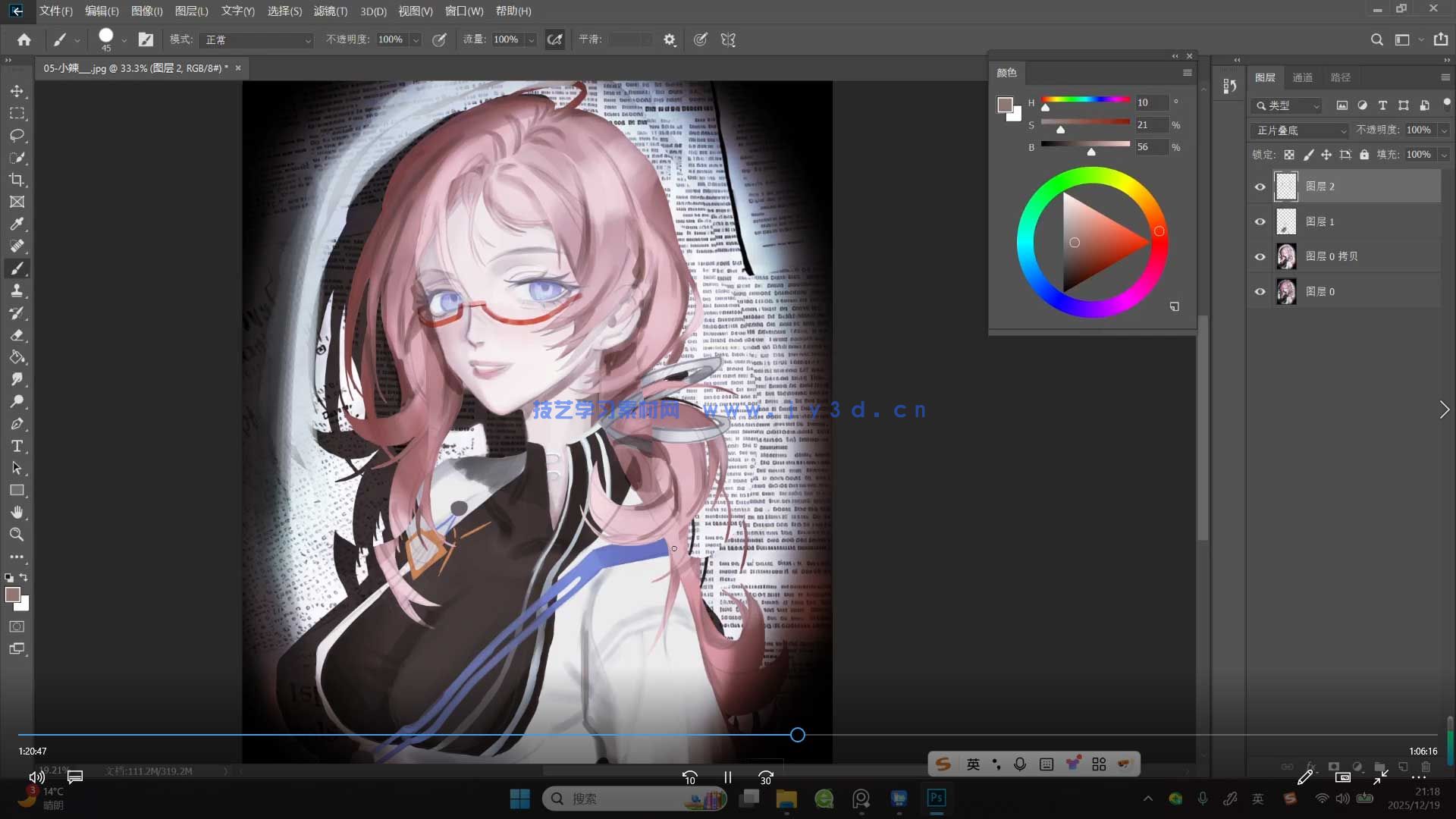Choose the Eyedropper tool
This screenshot has height=819, width=1456.
tap(17, 224)
